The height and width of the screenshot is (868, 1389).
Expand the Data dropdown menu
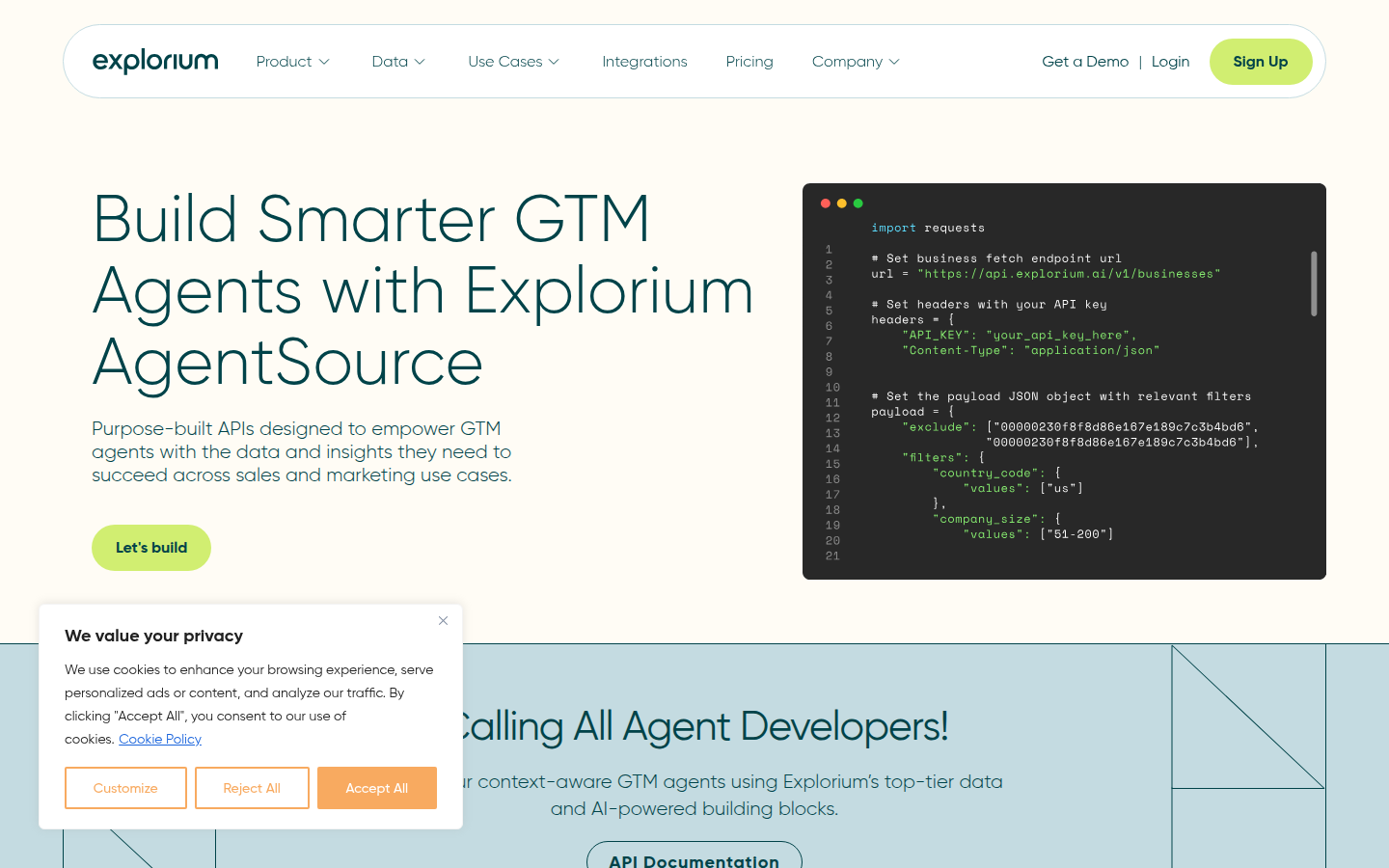point(398,62)
